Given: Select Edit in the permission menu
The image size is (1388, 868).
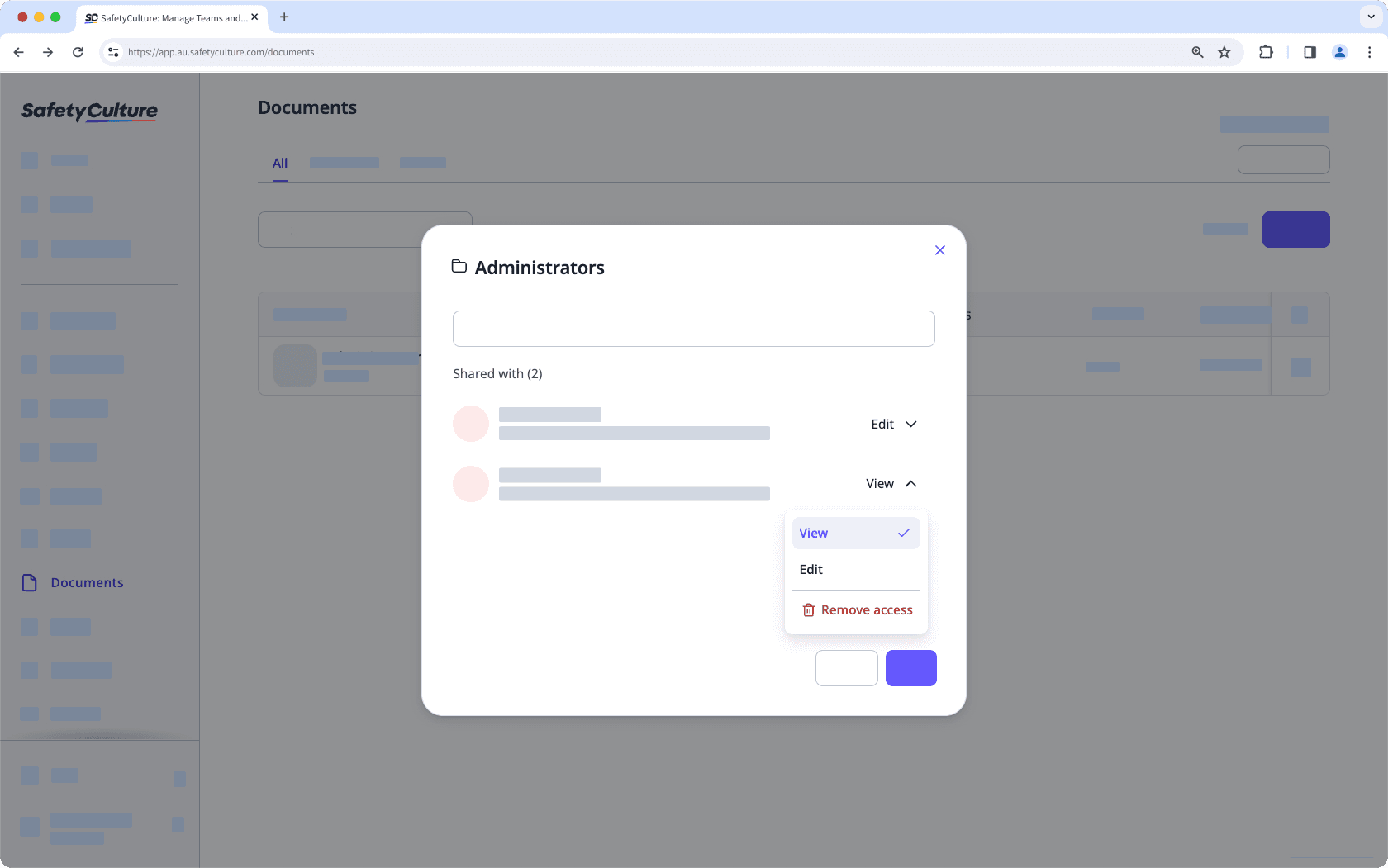Looking at the screenshot, I should click(810, 569).
